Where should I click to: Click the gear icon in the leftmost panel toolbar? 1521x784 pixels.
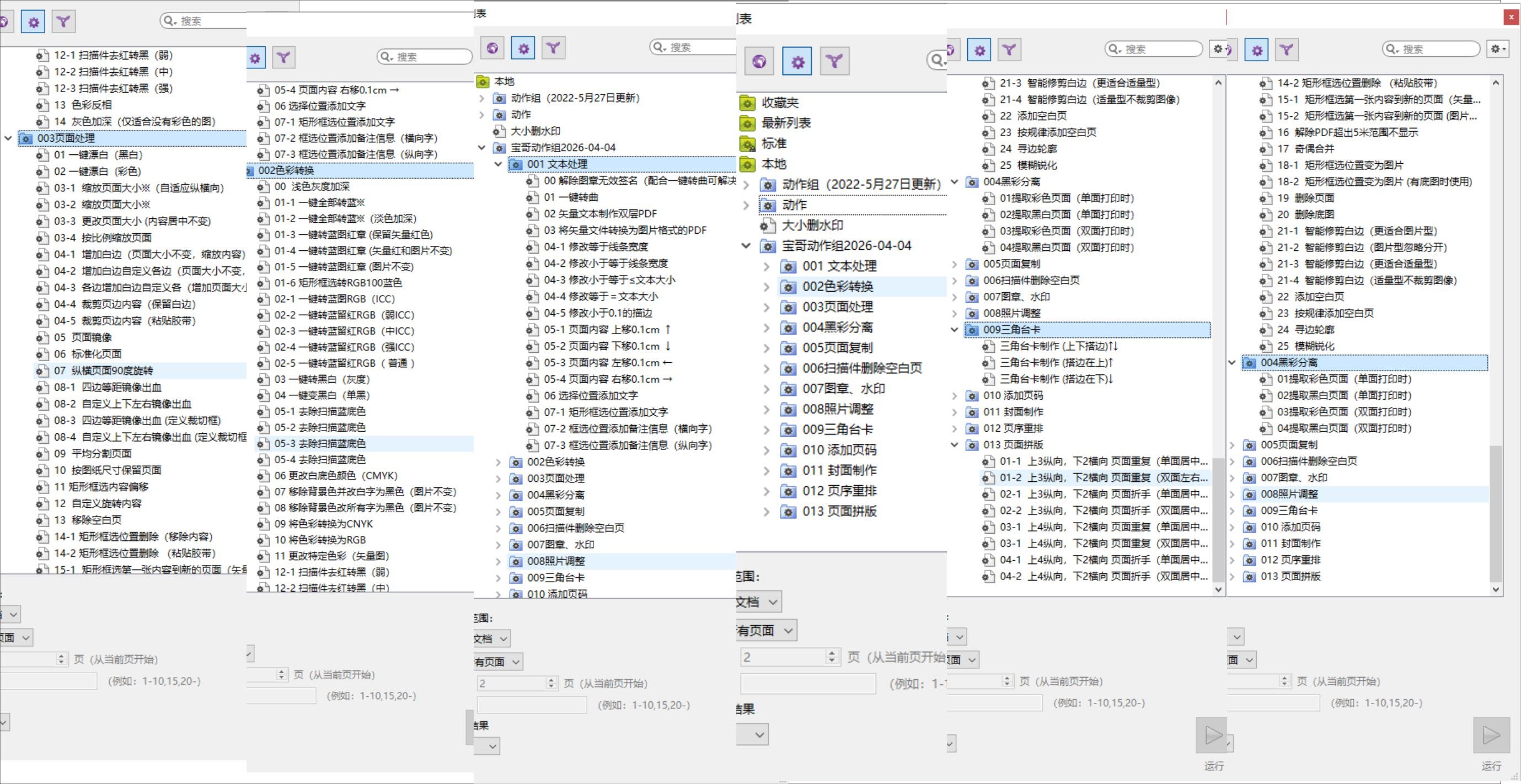33,22
